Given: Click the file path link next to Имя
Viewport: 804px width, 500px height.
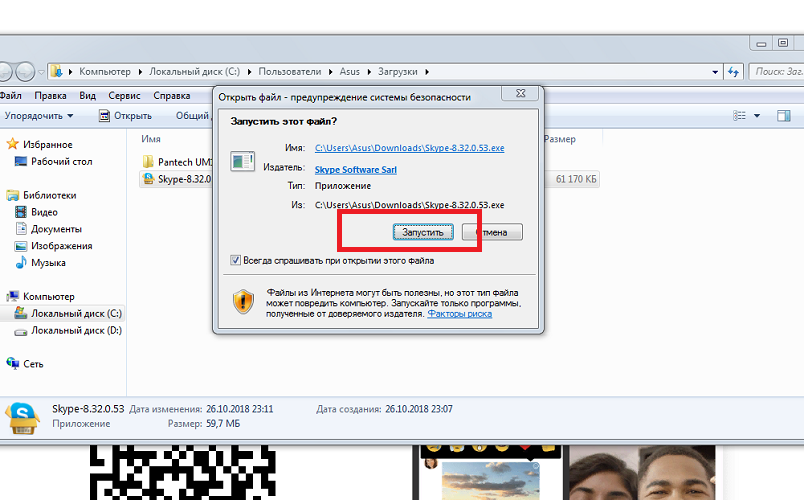Looking at the screenshot, I should point(409,147).
